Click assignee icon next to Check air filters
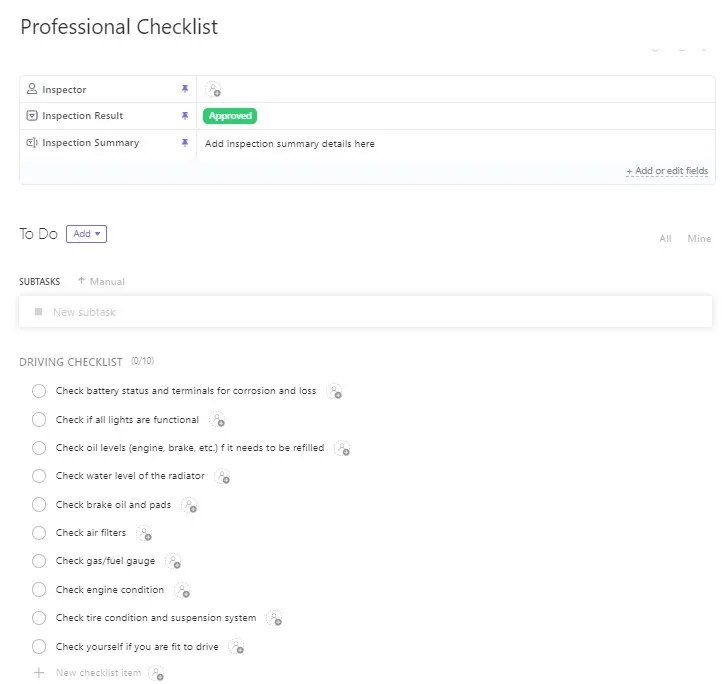The width and height of the screenshot is (725, 684). (144, 533)
